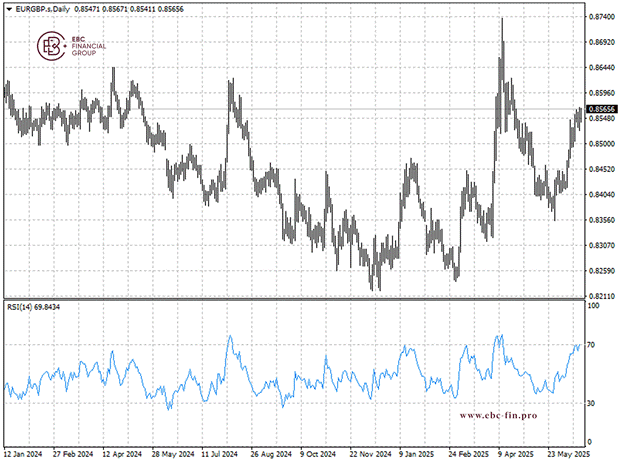The height and width of the screenshot is (465, 625).
Task: Click the RSI 70 overbought level label
Action: click(x=591, y=345)
